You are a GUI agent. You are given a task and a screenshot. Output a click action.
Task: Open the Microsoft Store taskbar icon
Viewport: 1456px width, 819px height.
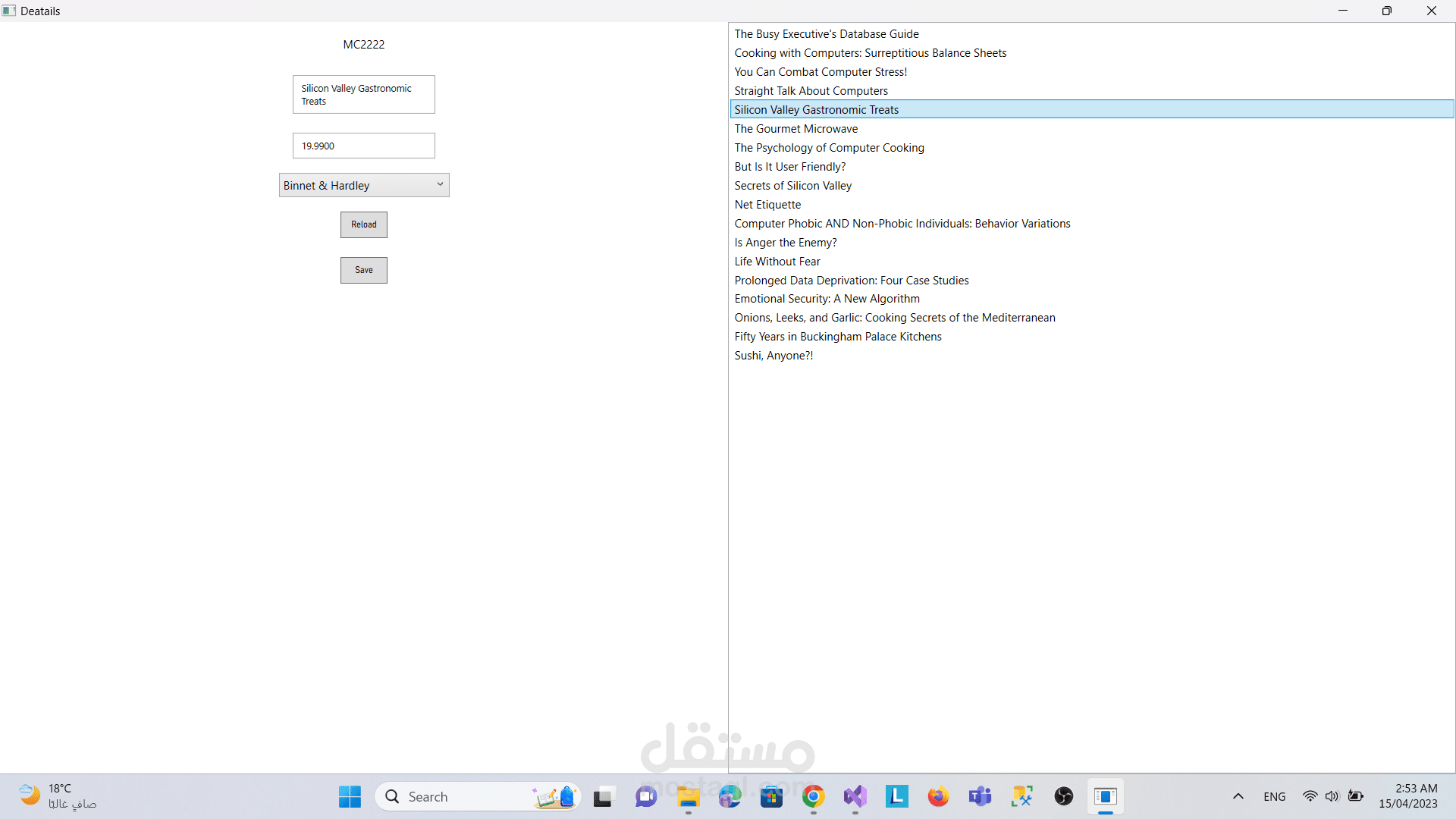click(x=771, y=796)
